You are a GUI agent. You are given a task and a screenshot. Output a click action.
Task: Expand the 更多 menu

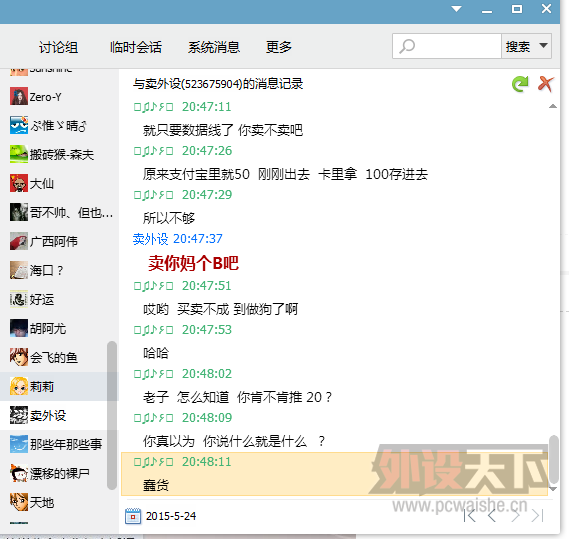coord(279,47)
